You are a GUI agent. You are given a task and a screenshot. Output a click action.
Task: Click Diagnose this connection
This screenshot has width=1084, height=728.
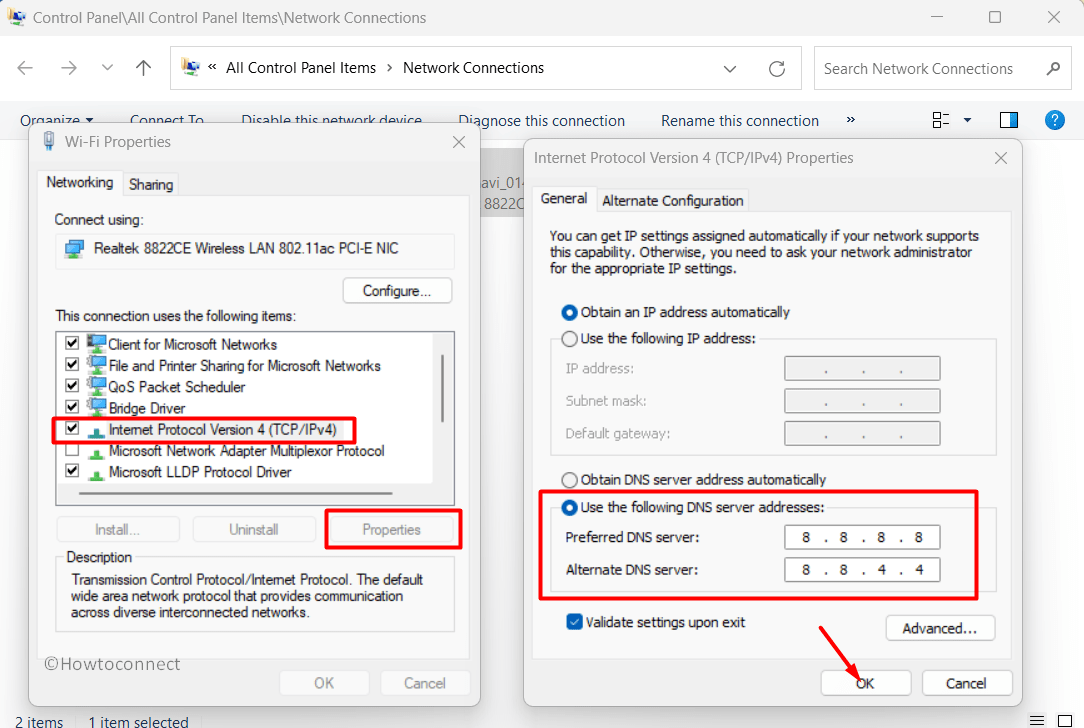click(x=541, y=121)
